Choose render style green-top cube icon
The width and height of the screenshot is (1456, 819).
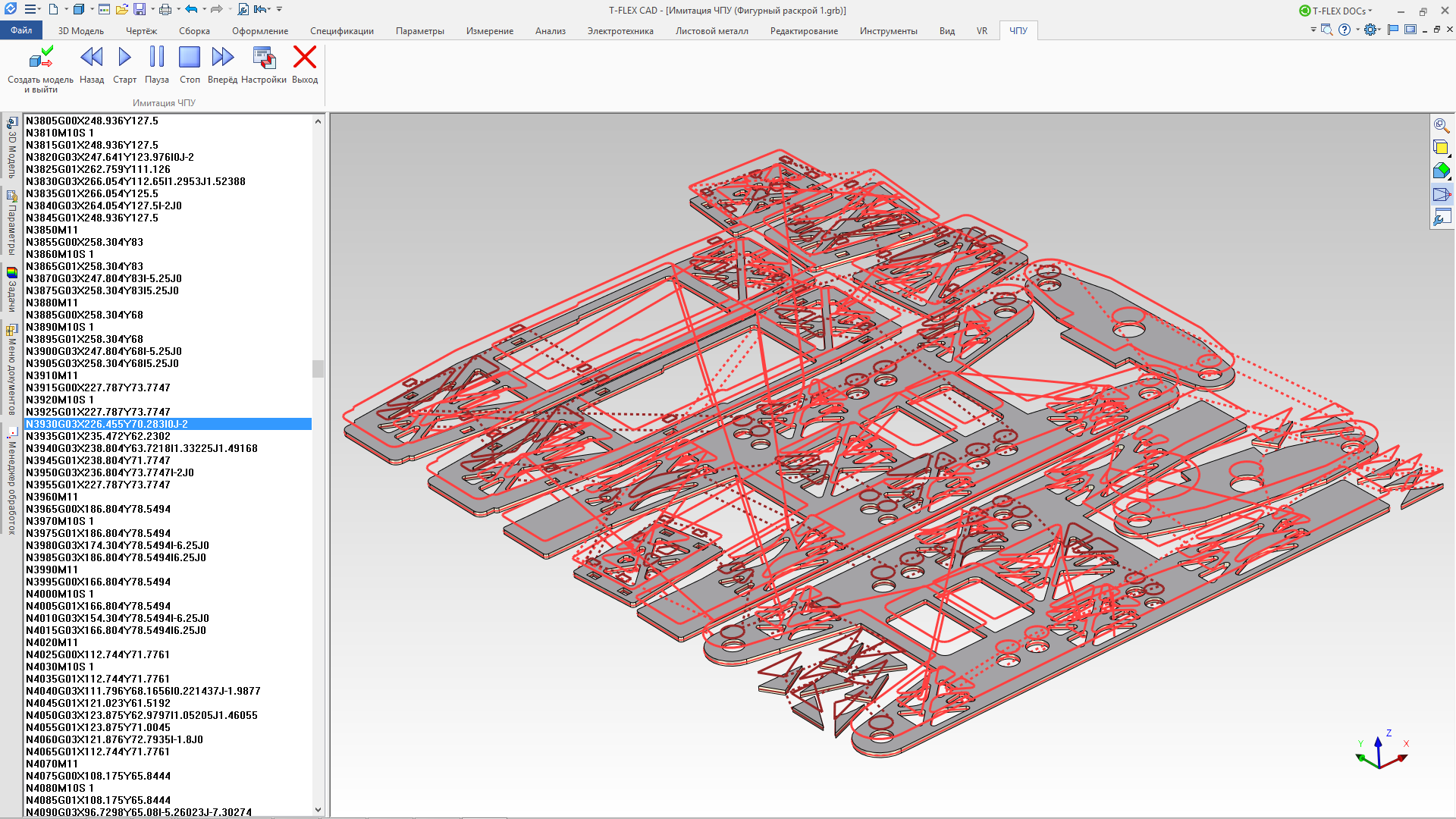[1442, 171]
